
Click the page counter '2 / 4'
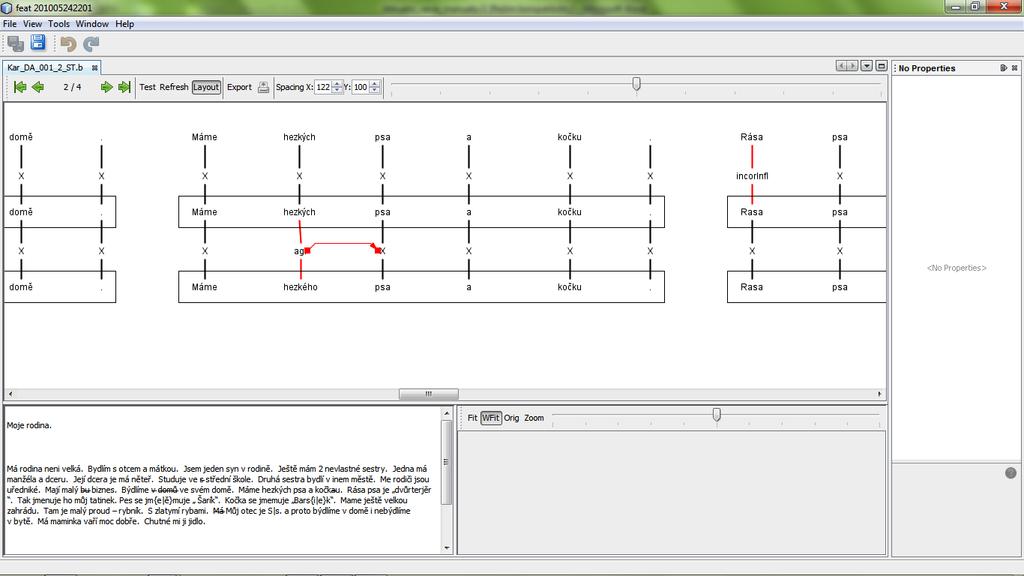pos(72,87)
